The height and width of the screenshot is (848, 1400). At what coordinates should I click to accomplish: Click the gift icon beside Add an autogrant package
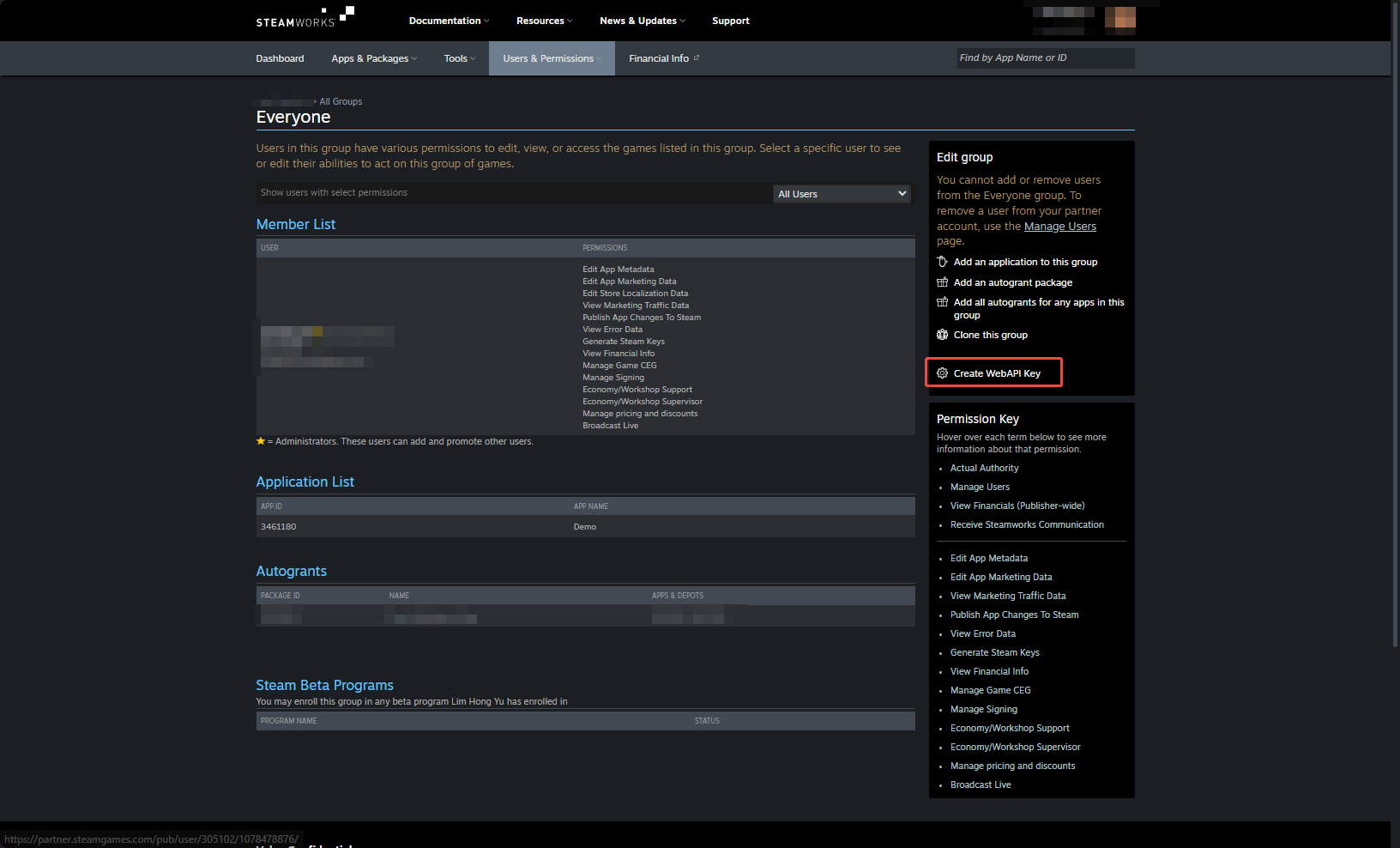[942, 282]
